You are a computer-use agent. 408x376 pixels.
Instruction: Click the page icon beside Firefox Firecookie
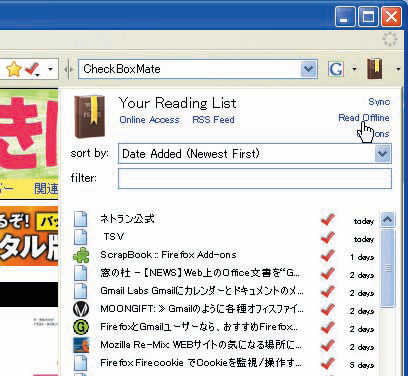[80, 363]
